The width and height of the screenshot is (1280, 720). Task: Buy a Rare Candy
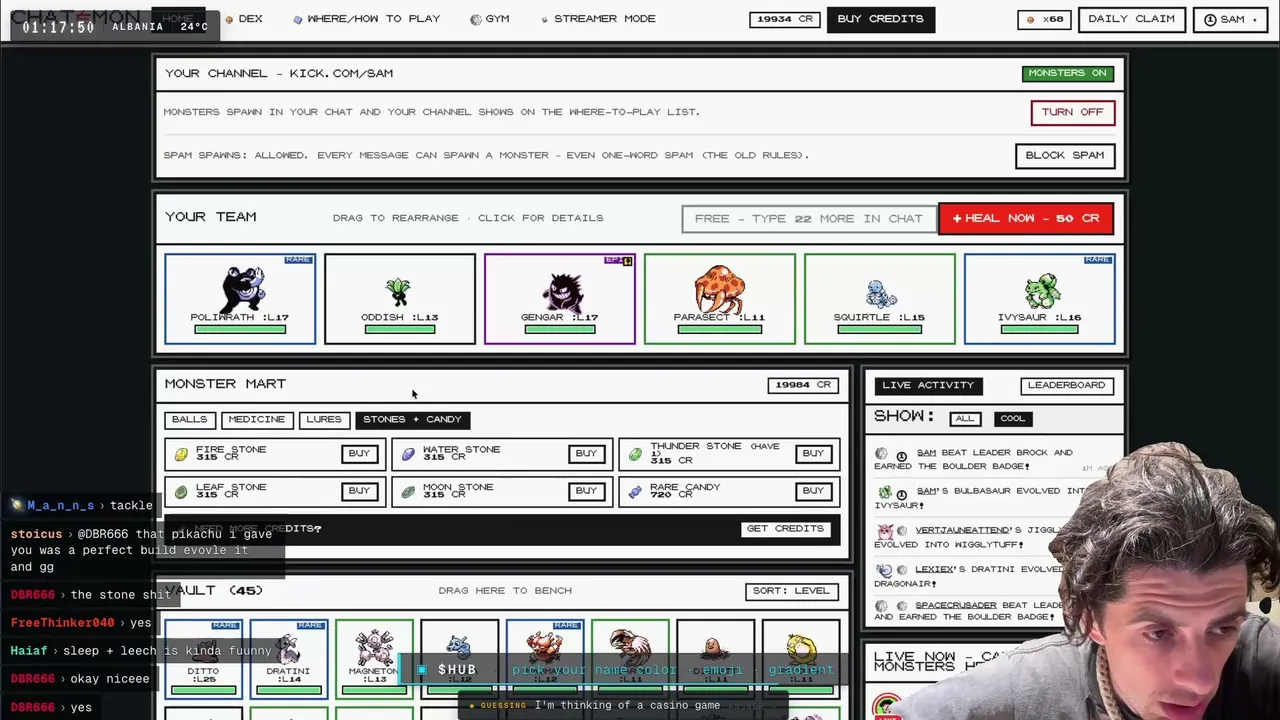tap(813, 491)
